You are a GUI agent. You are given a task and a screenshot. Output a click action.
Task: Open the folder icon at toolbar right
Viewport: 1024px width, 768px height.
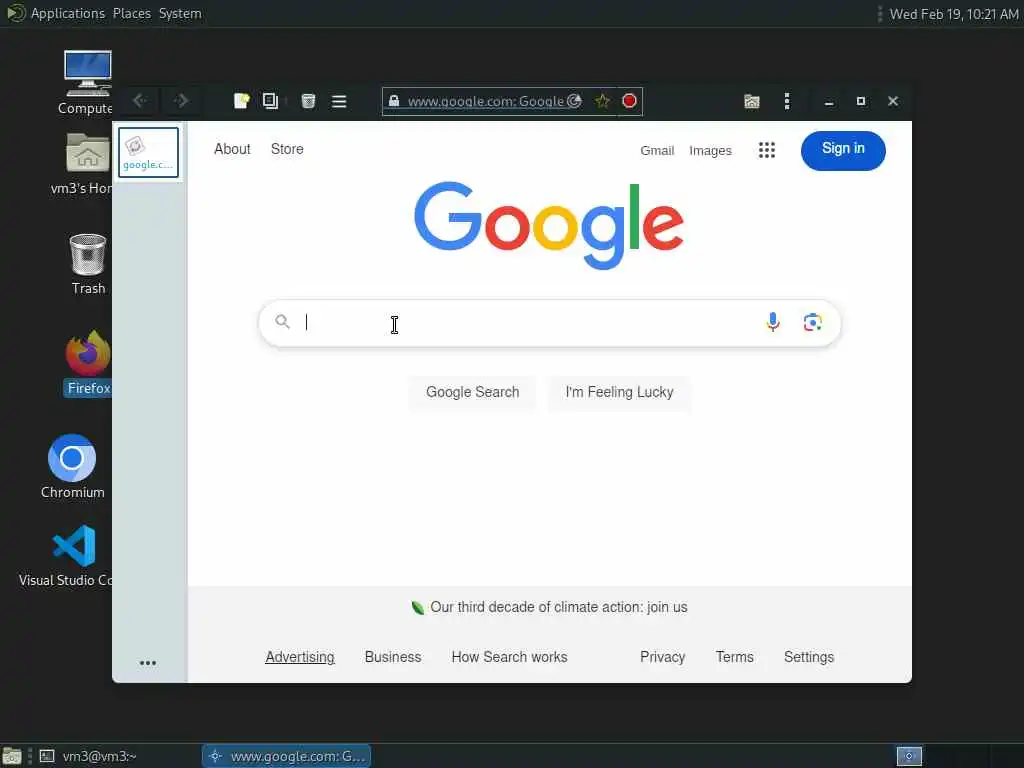pyautogui.click(x=752, y=101)
